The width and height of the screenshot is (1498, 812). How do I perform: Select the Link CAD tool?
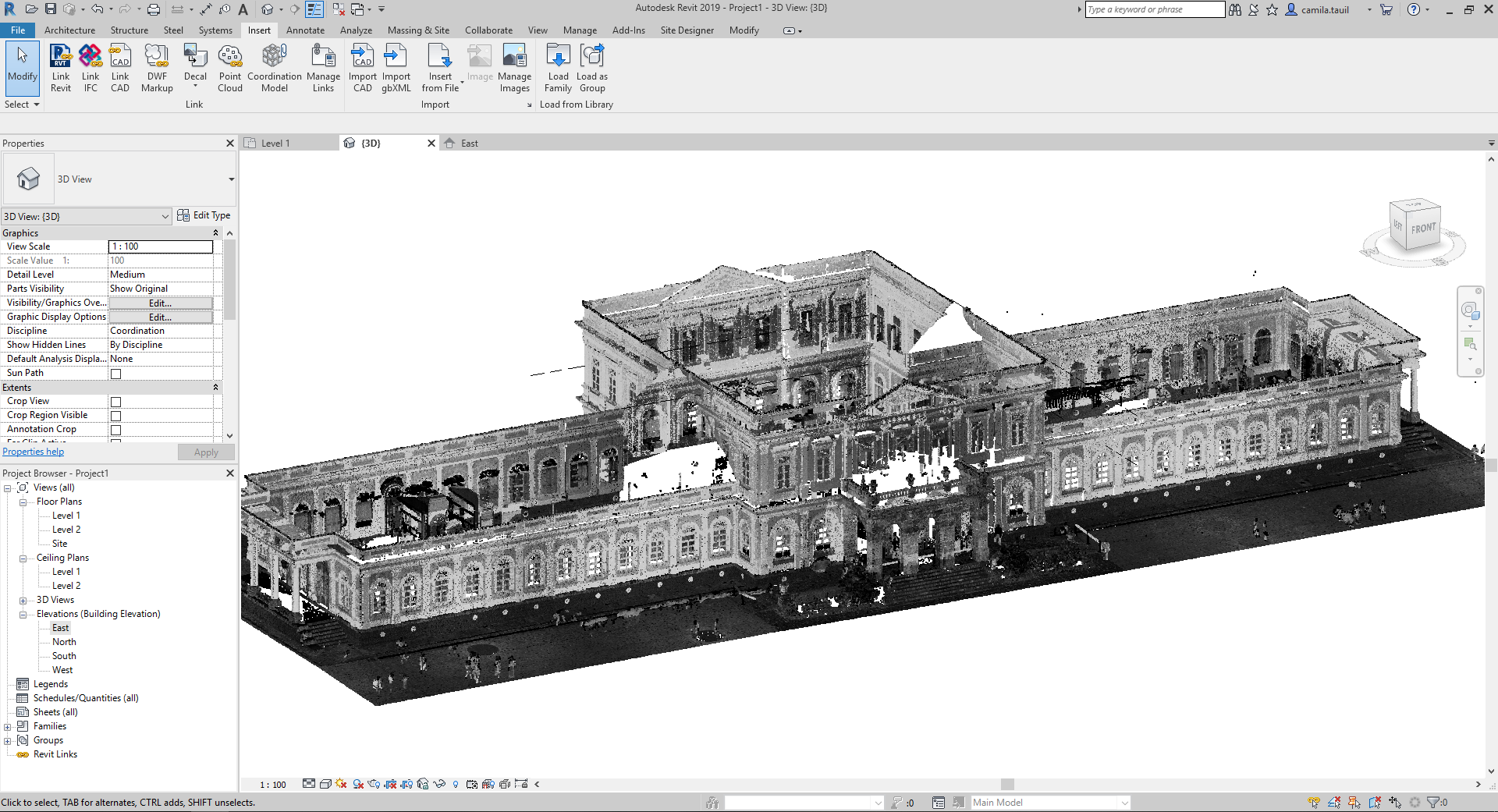point(119,66)
